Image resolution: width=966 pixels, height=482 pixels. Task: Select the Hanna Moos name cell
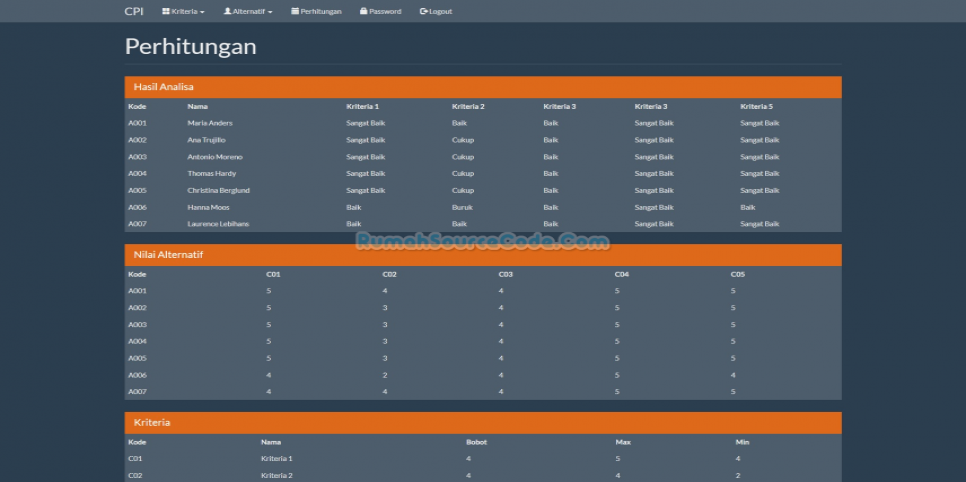208,207
